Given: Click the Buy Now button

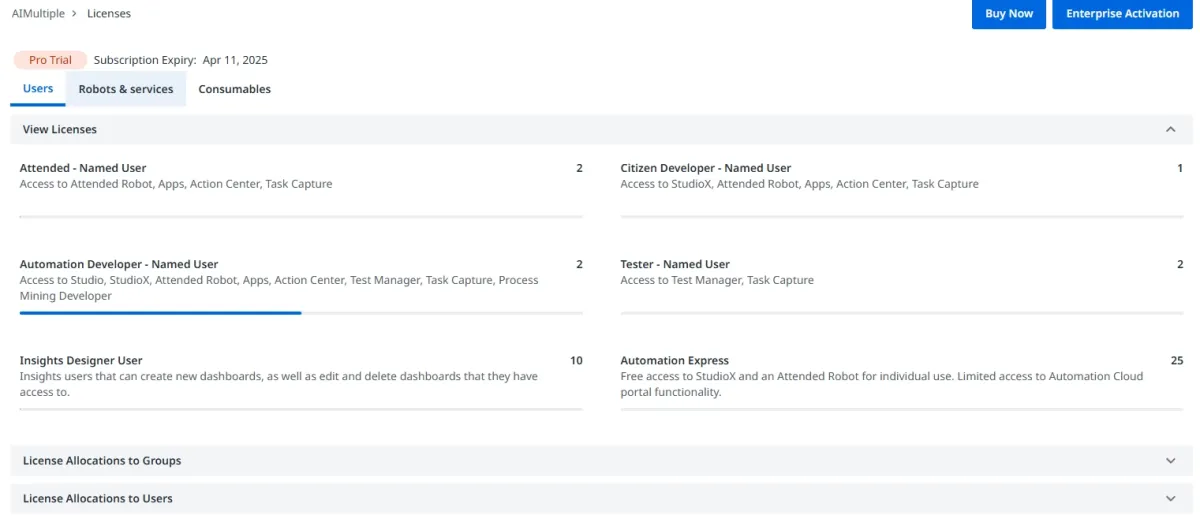Looking at the screenshot, I should [x=1009, y=14].
